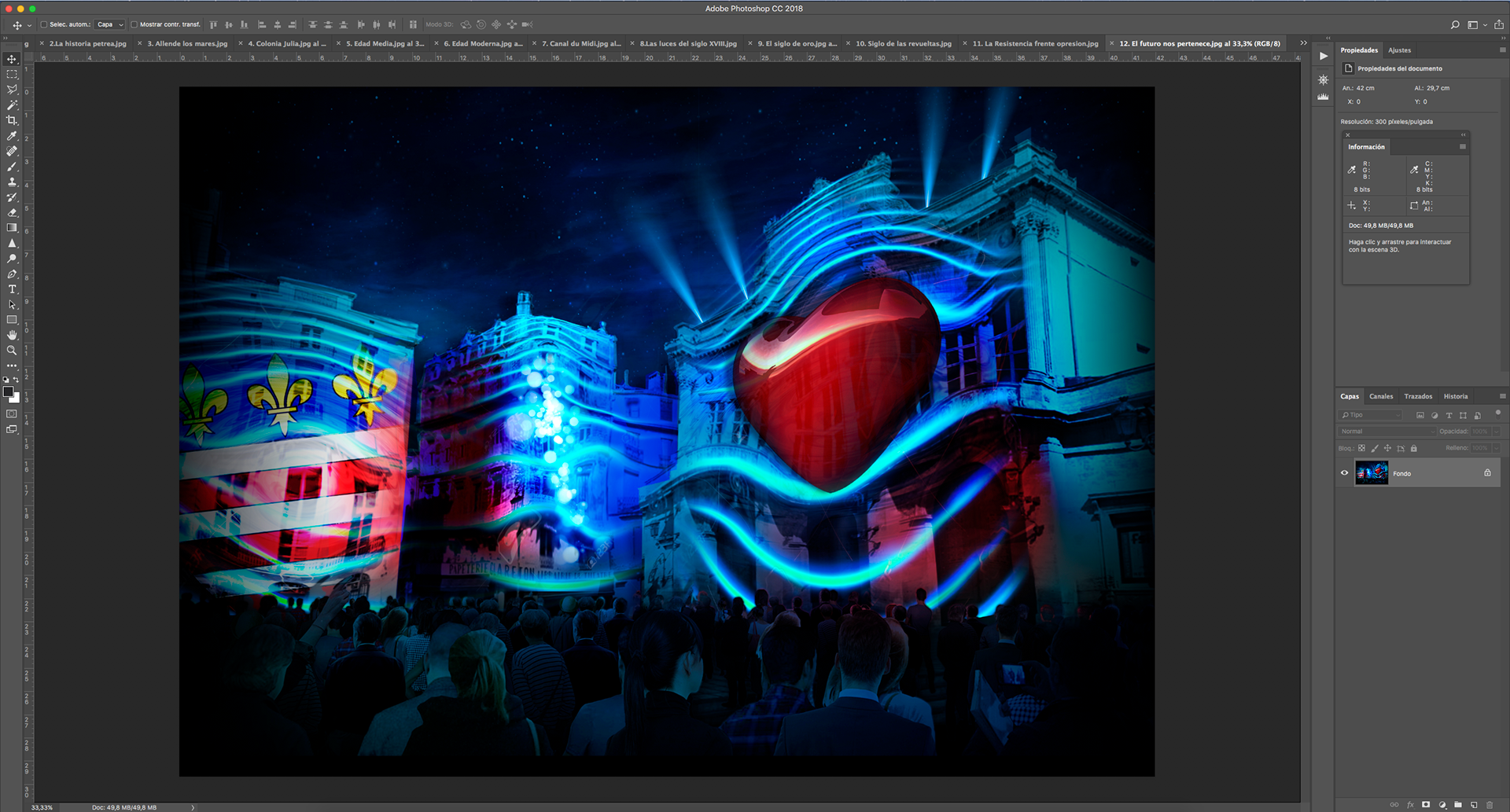This screenshot has height=812, width=1510.
Task: Open the Capa auto-select dropdown
Action: pos(109,24)
